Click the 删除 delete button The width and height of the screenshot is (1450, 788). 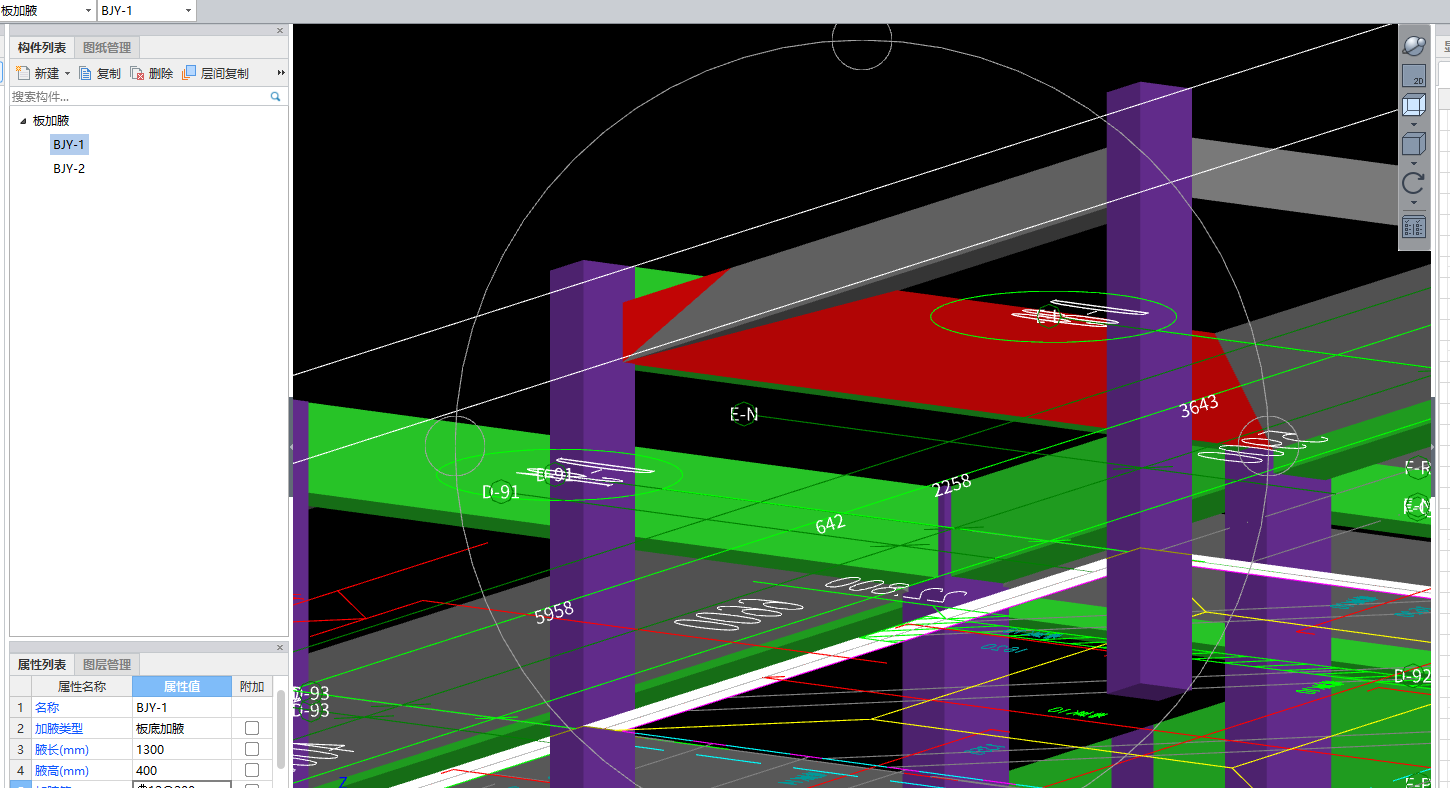152,73
